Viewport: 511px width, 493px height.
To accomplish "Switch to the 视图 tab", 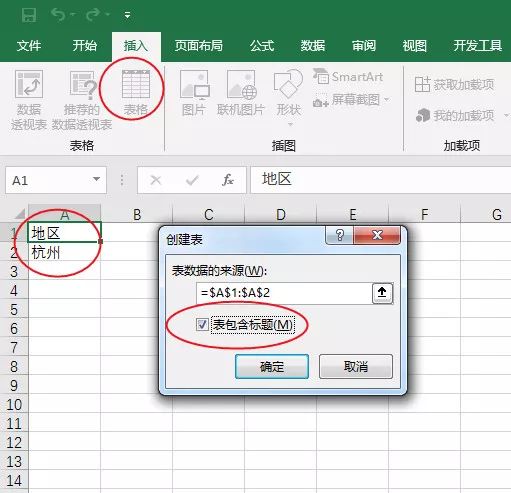I will coord(414,46).
